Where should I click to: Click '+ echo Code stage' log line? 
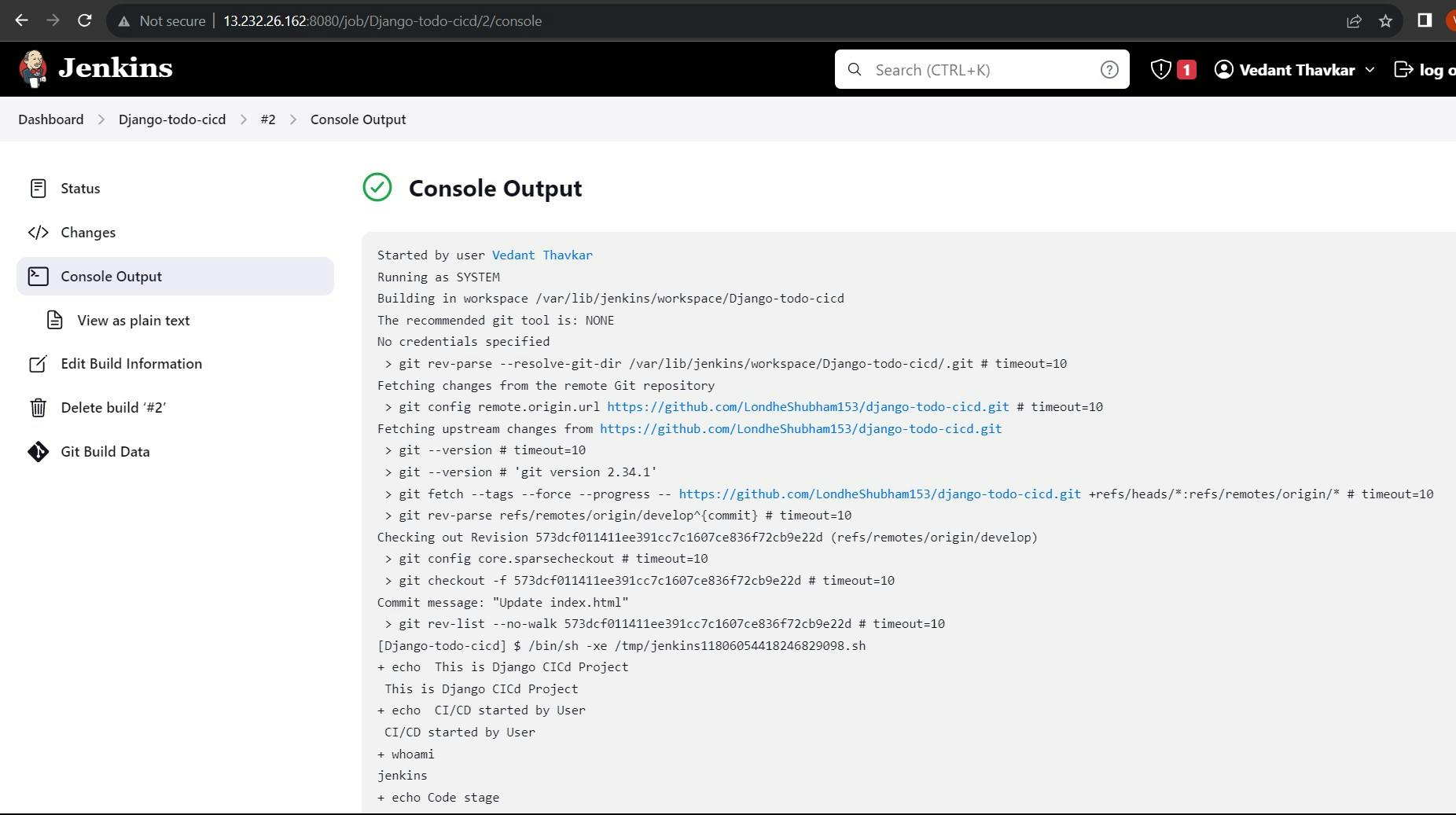click(439, 798)
